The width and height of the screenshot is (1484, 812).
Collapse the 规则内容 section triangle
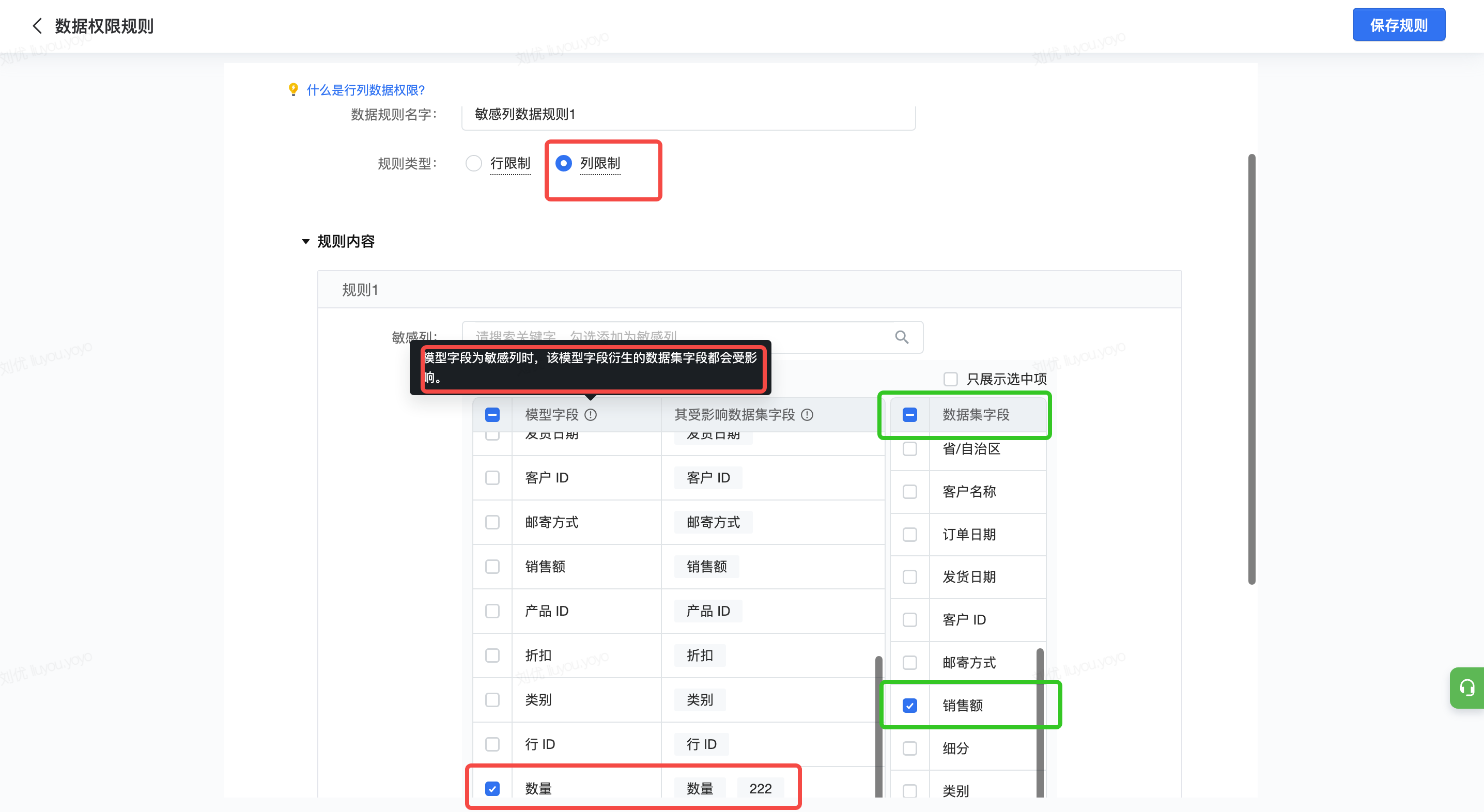click(306, 241)
